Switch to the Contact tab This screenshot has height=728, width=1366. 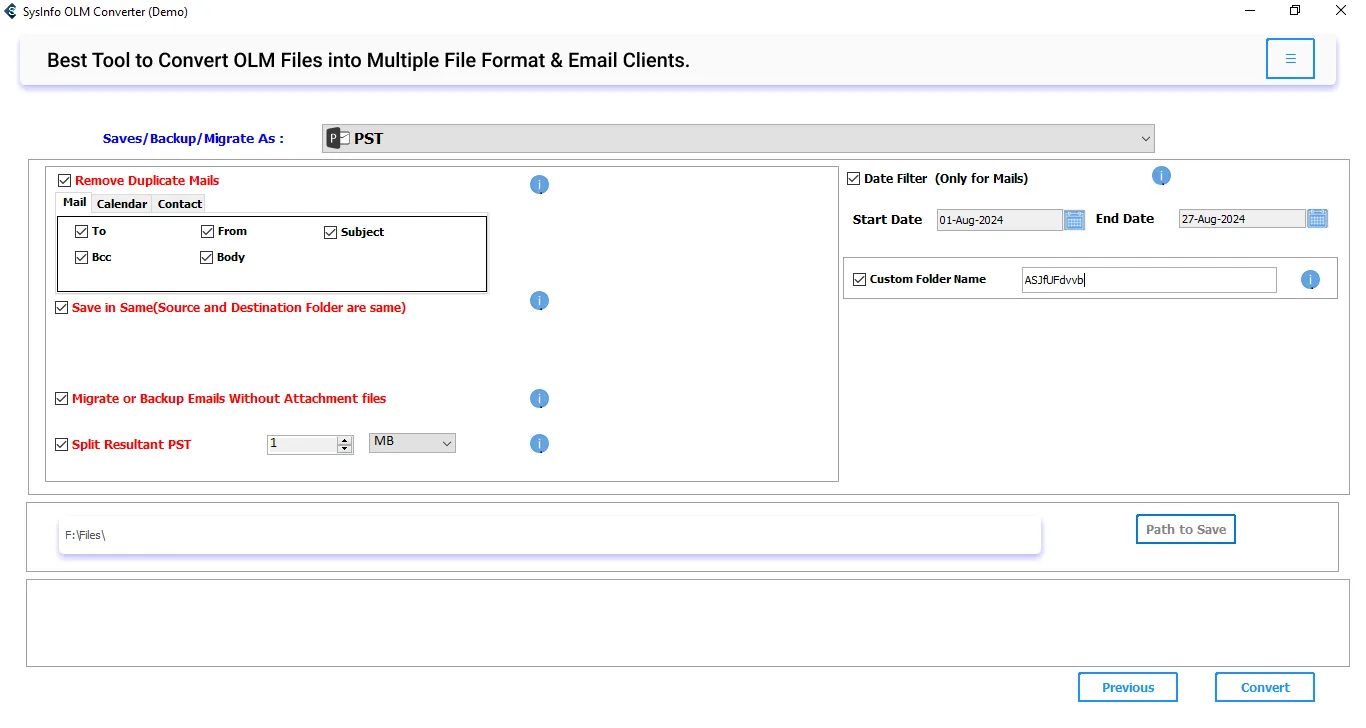pos(180,204)
